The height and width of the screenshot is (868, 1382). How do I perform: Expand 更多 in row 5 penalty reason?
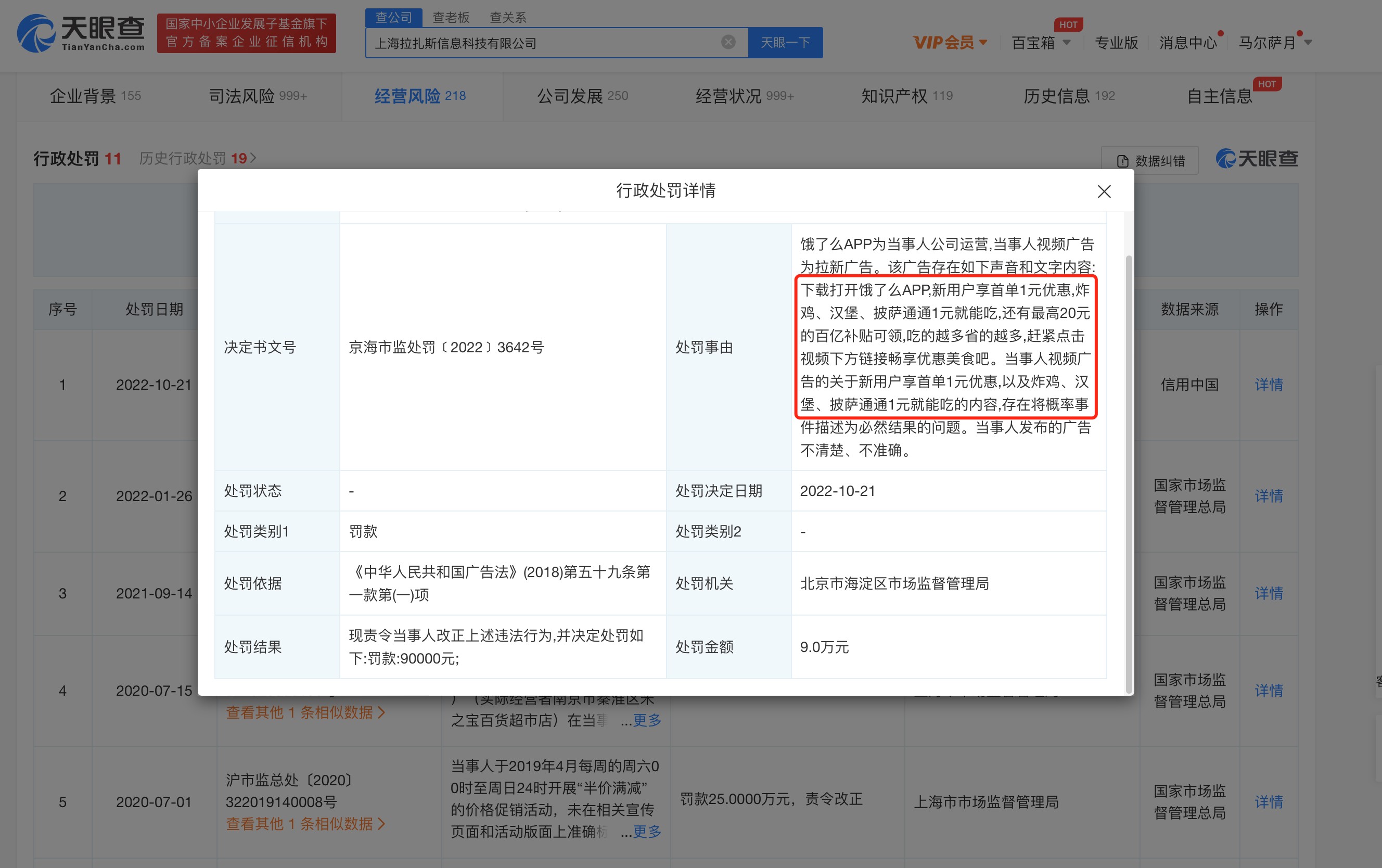coord(647,831)
